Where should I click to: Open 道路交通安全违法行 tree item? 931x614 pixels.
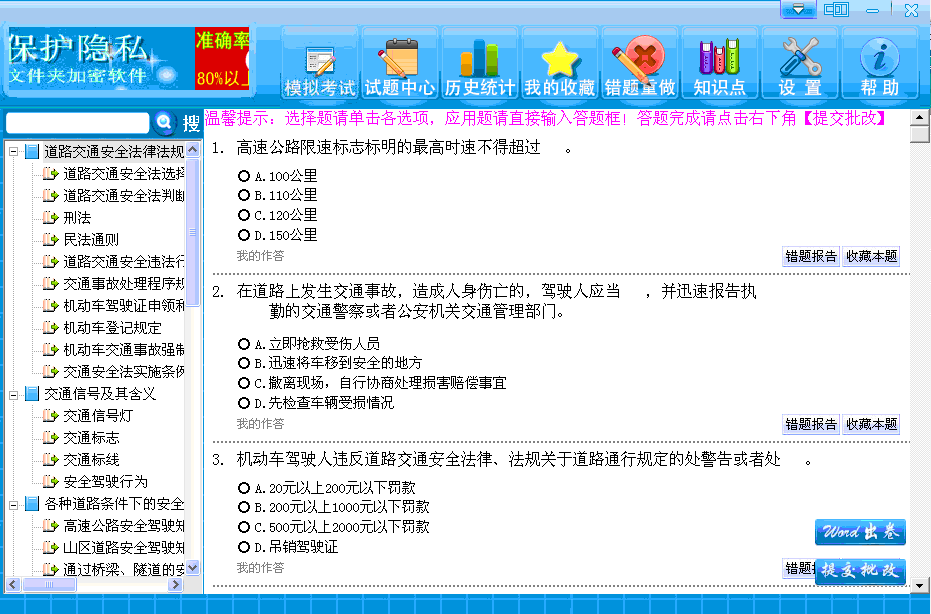coord(124,262)
